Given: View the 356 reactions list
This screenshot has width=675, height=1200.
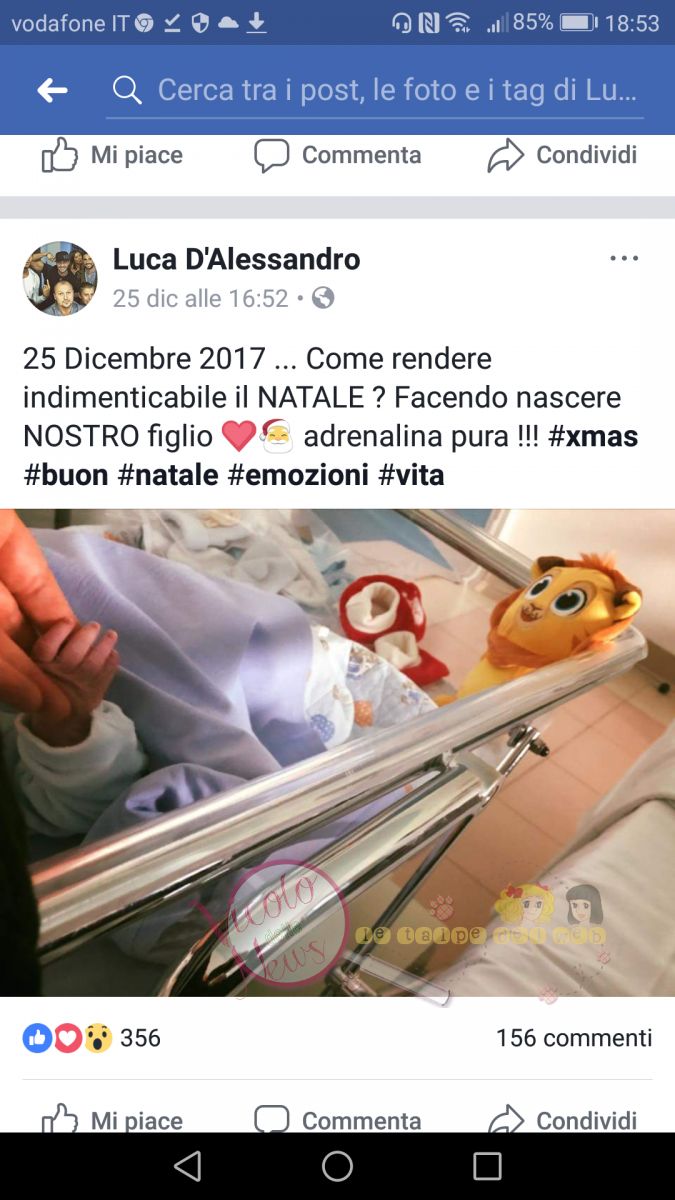Looking at the screenshot, I should (91, 1038).
